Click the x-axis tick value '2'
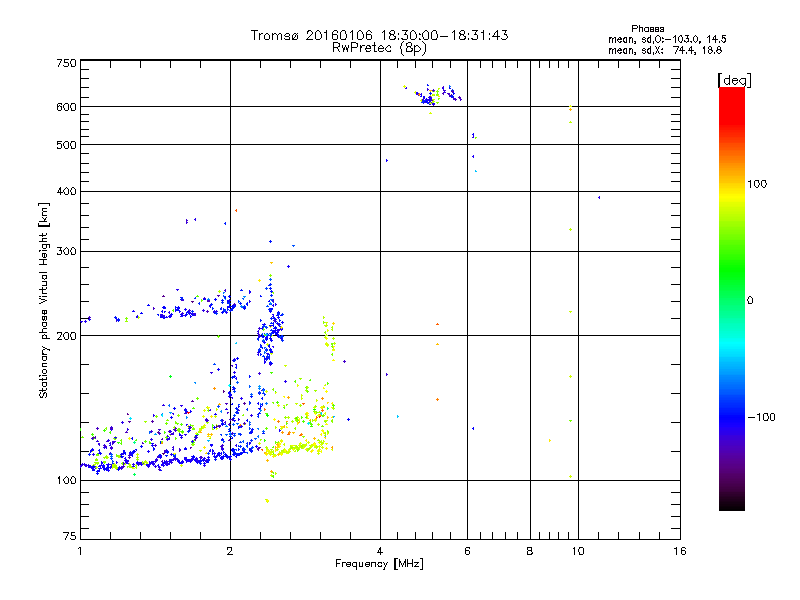The width and height of the screenshot is (800, 600). coord(230,551)
